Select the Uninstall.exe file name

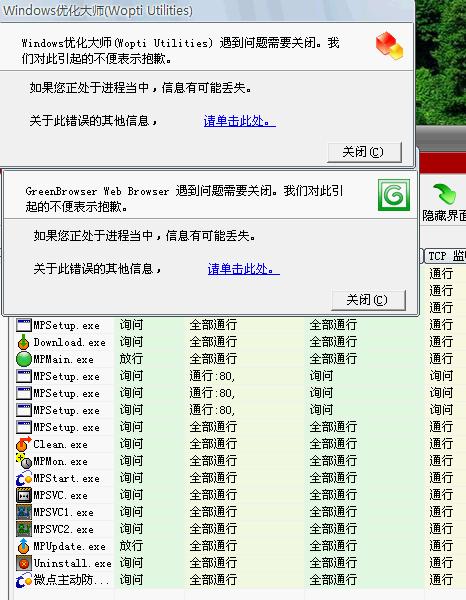(x=73, y=563)
